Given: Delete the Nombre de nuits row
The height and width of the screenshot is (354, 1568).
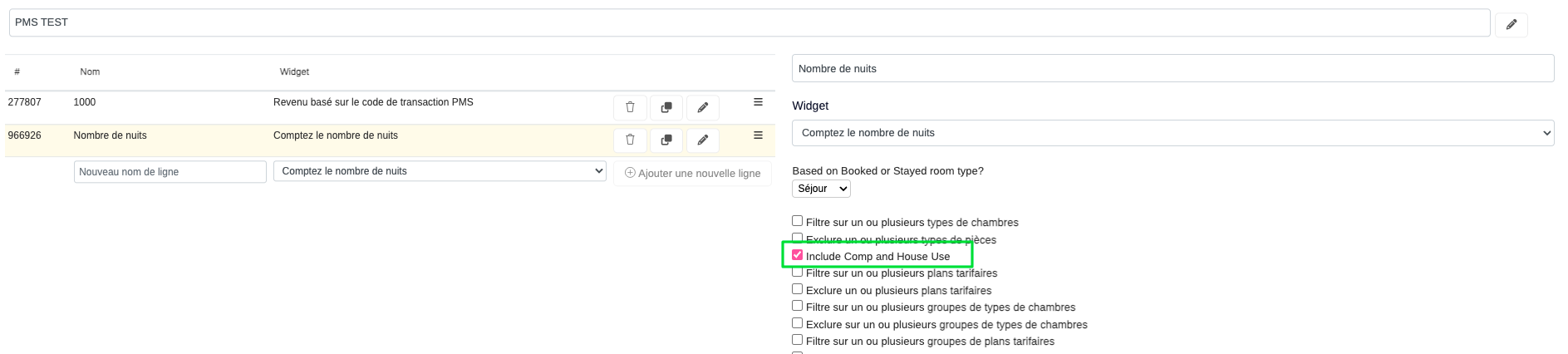Looking at the screenshot, I should (630, 140).
